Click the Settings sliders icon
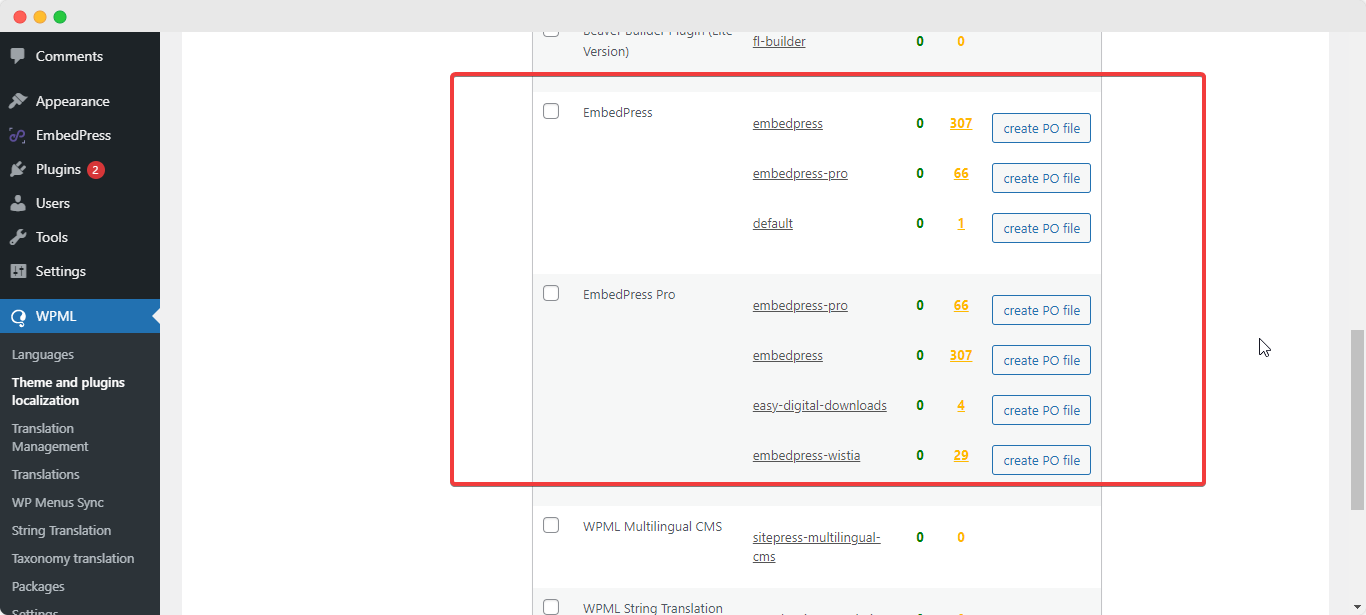 click(x=17, y=271)
